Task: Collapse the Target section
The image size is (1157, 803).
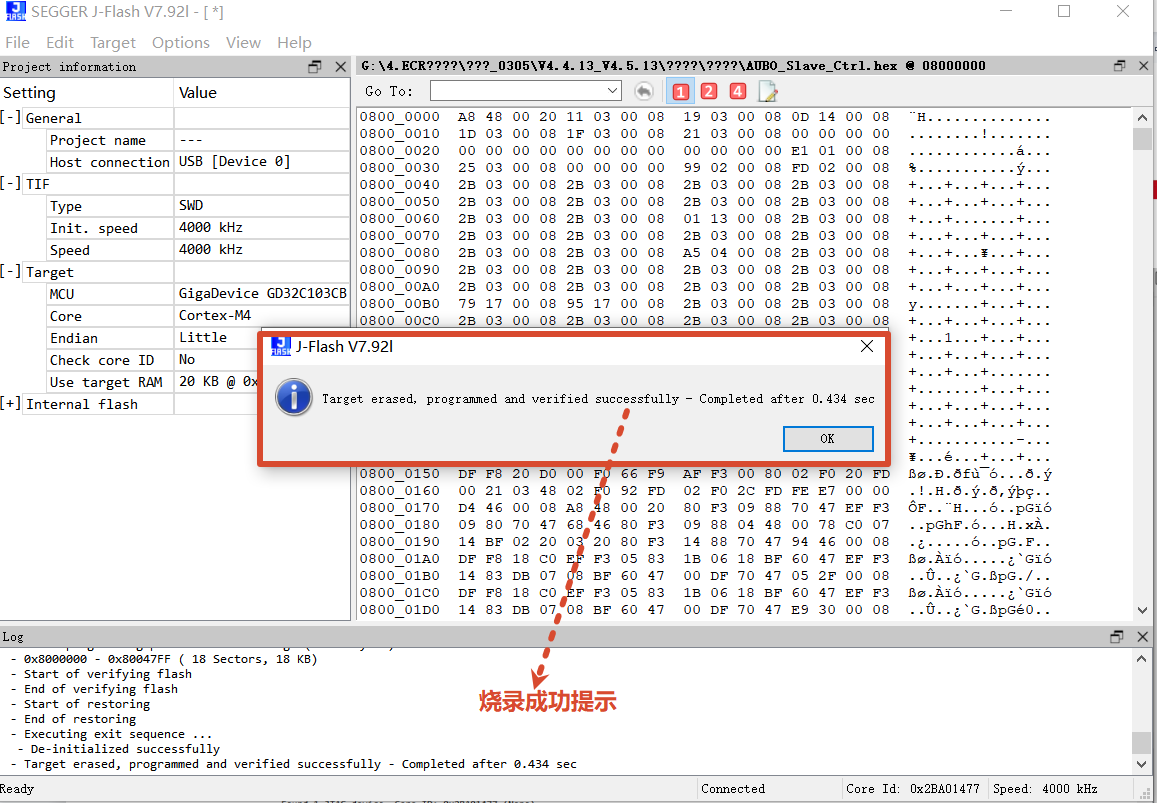Action: point(10,272)
